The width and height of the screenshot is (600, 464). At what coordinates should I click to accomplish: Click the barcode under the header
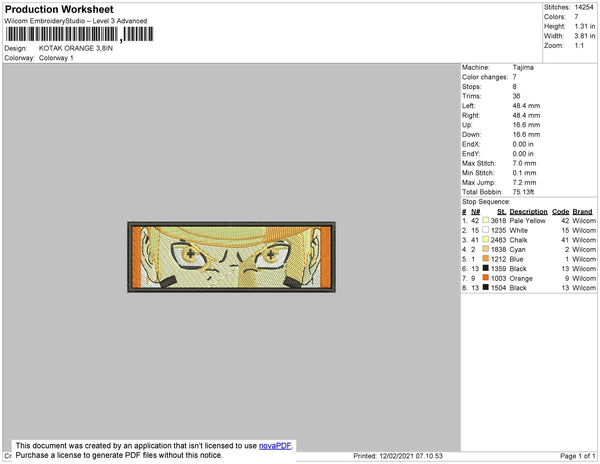point(80,34)
